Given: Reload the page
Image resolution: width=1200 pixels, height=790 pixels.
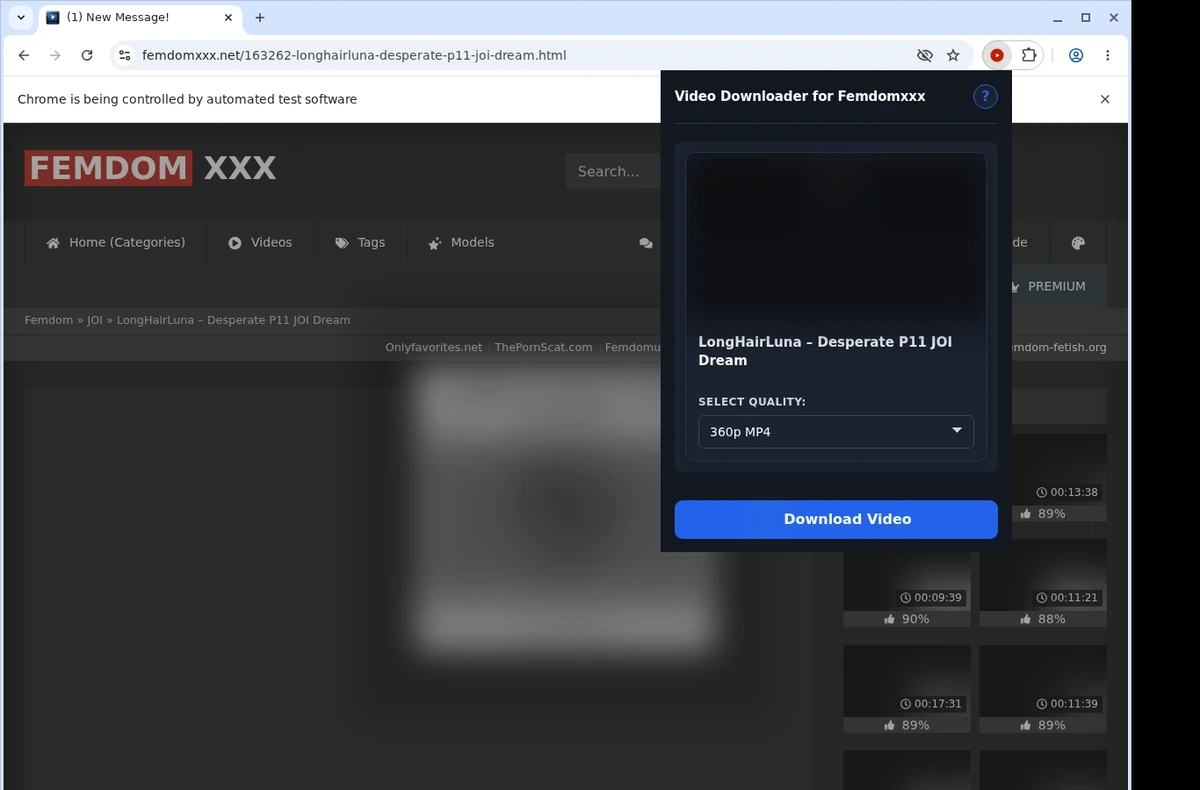Looking at the screenshot, I should [87, 56].
